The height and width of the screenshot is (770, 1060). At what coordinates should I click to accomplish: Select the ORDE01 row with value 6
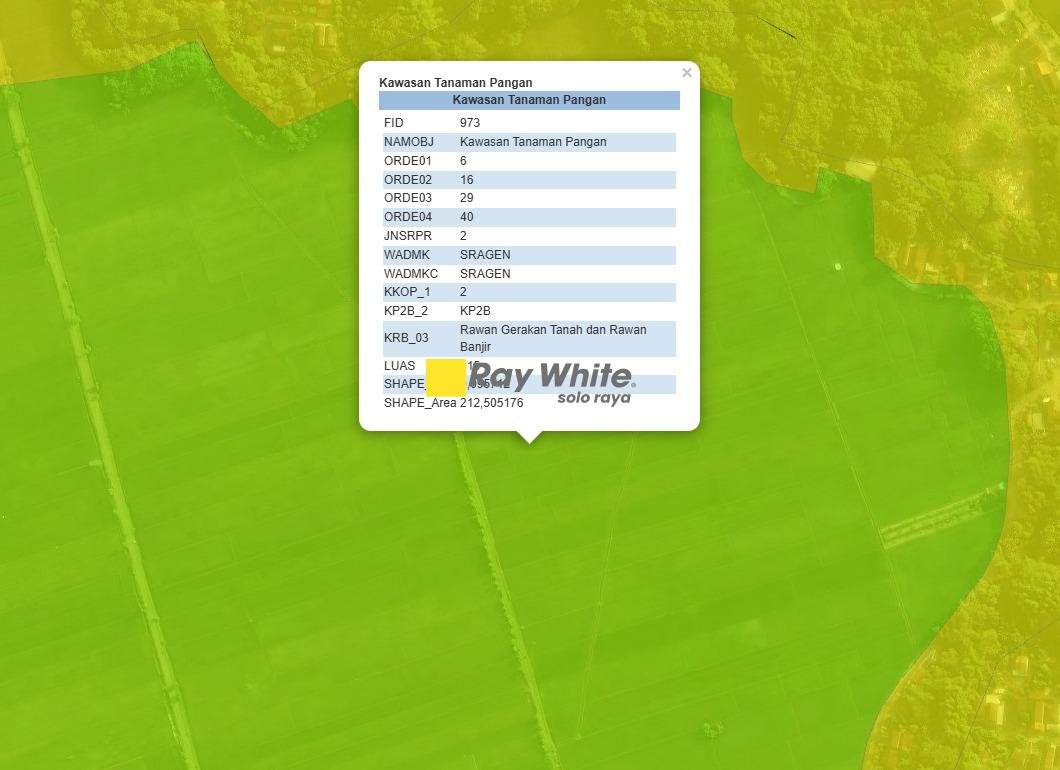click(529, 161)
